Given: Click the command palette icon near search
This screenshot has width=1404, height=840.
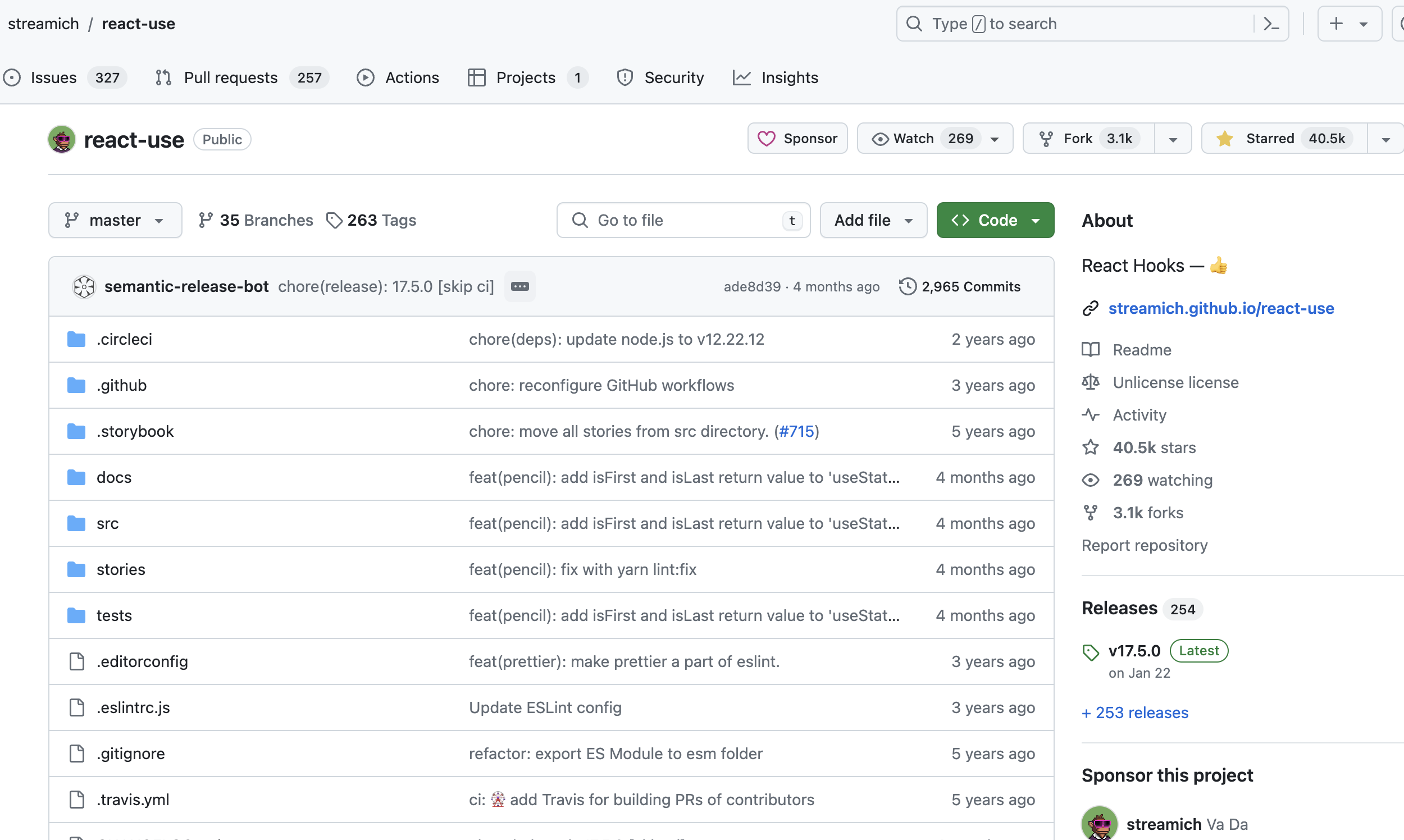Looking at the screenshot, I should [x=1270, y=23].
